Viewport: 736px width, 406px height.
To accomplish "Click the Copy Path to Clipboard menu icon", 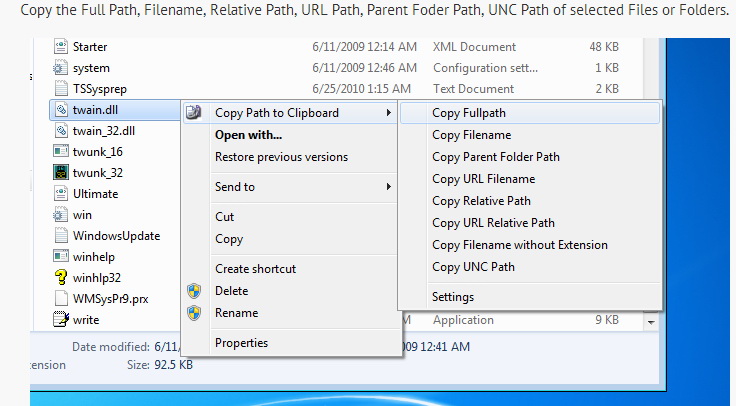I will point(195,113).
